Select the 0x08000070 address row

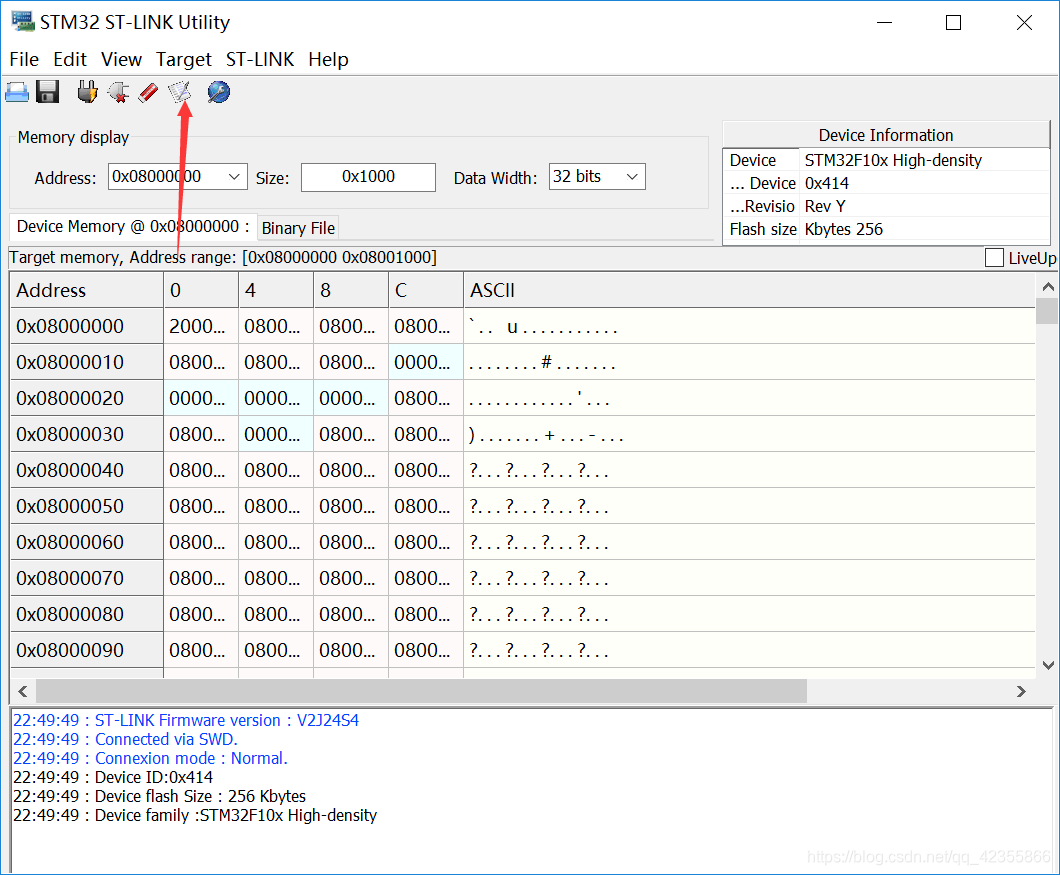tap(87, 578)
